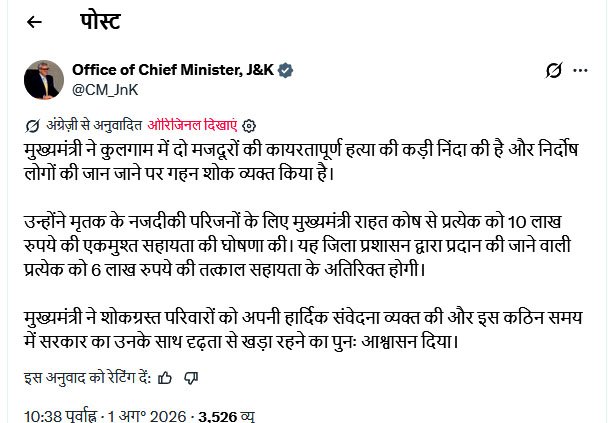Image resolution: width=608 pixels, height=423 pixels.
Task: Show the original post via ओरिजिनल दिखाएं
Action: [x=192, y=125]
